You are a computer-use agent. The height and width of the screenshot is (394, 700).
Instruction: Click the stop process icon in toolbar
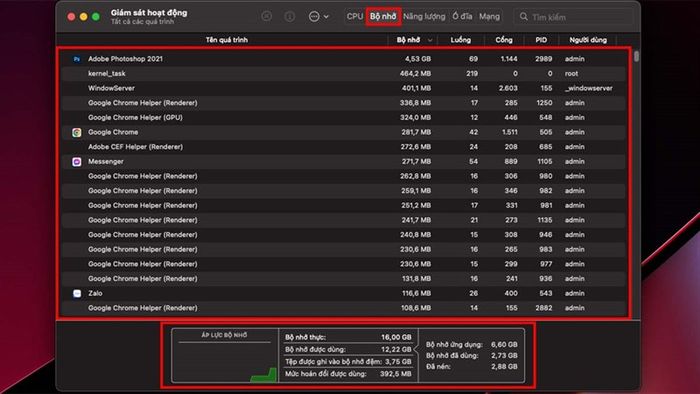pyautogui.click(x=267, y=17)
